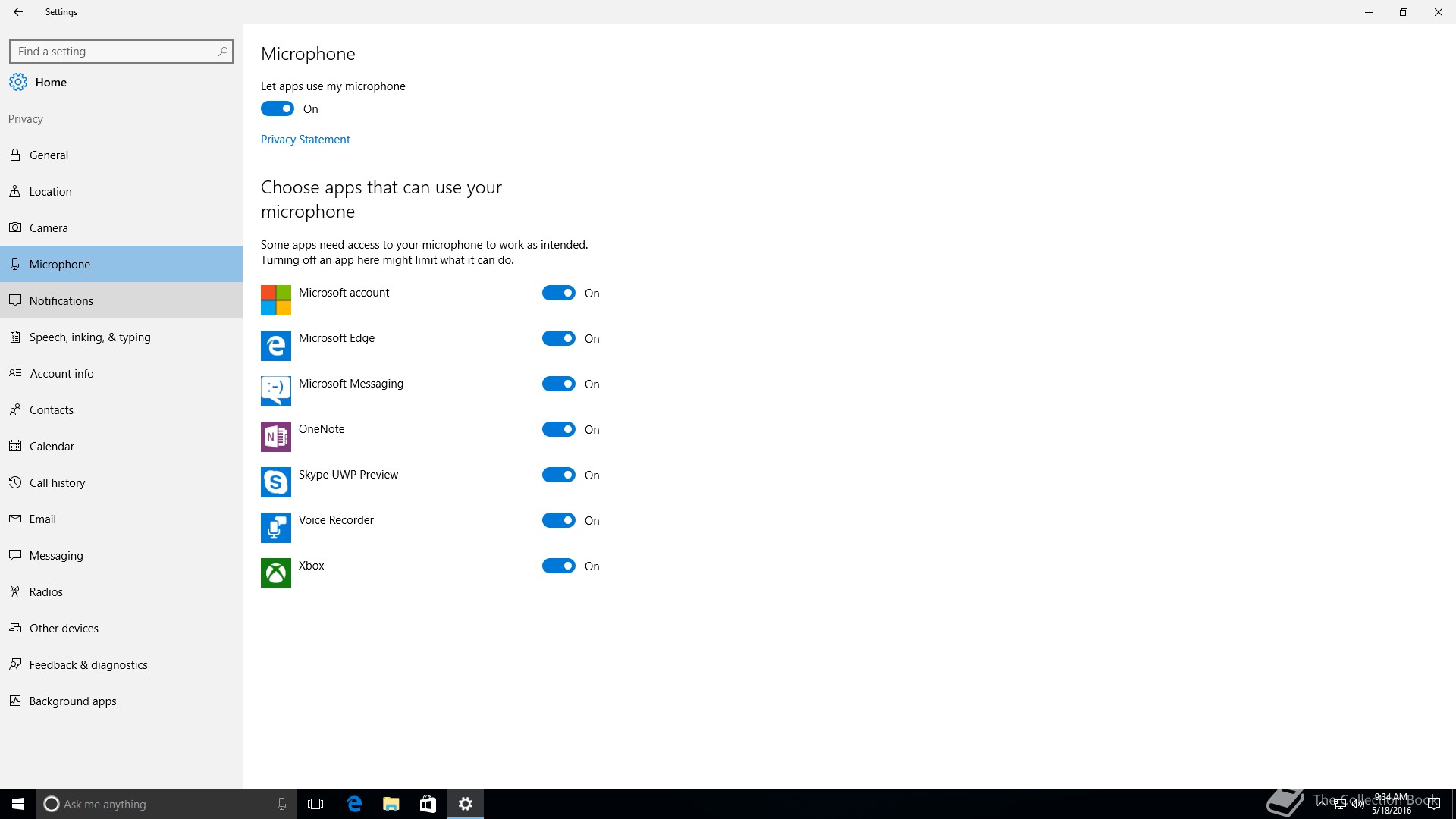Go to Feedback & diagnostics

click(x=121, y=664)
